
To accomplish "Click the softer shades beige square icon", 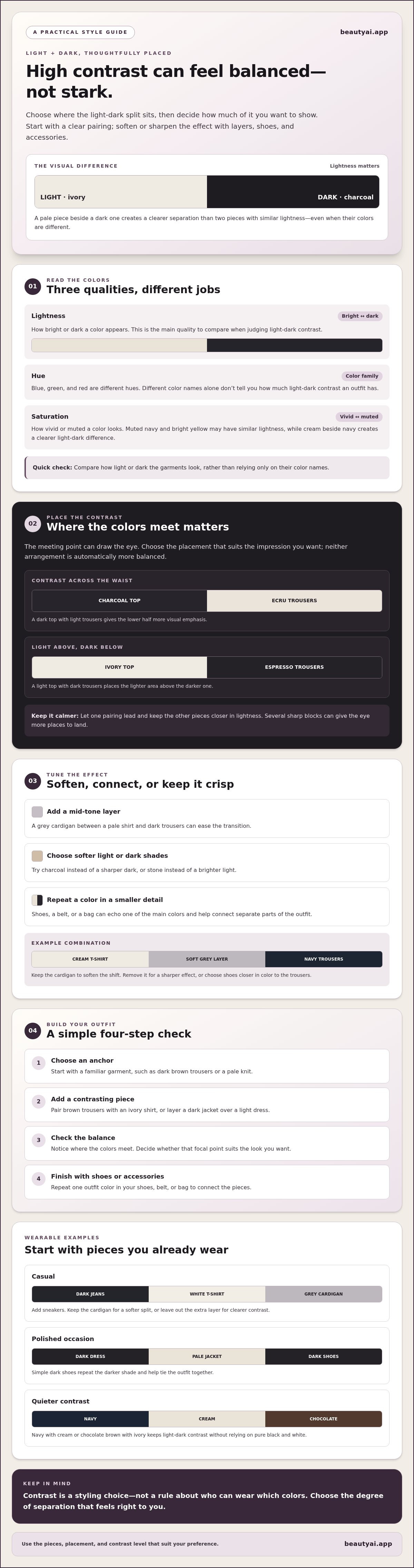I will click(x=37, y=856).
